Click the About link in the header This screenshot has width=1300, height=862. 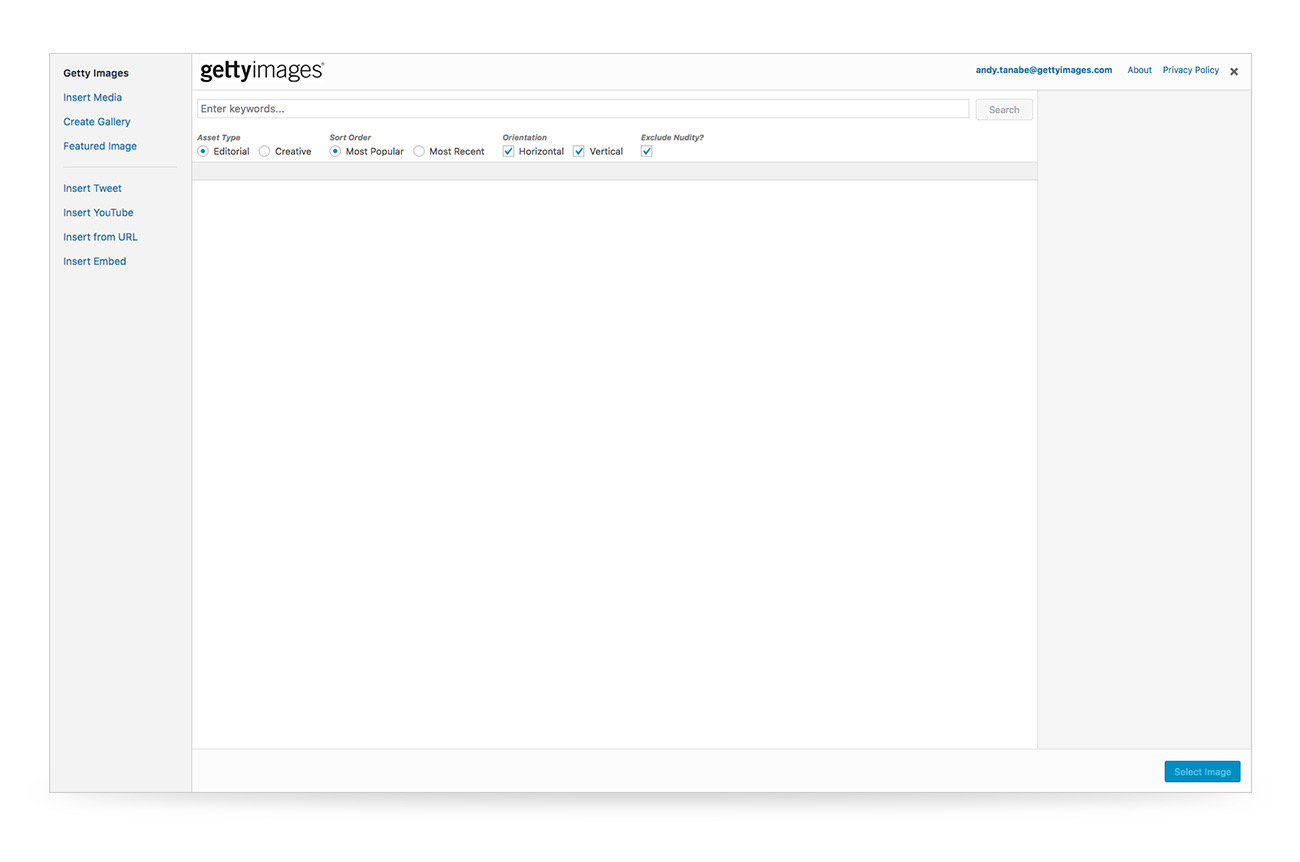1139,70
